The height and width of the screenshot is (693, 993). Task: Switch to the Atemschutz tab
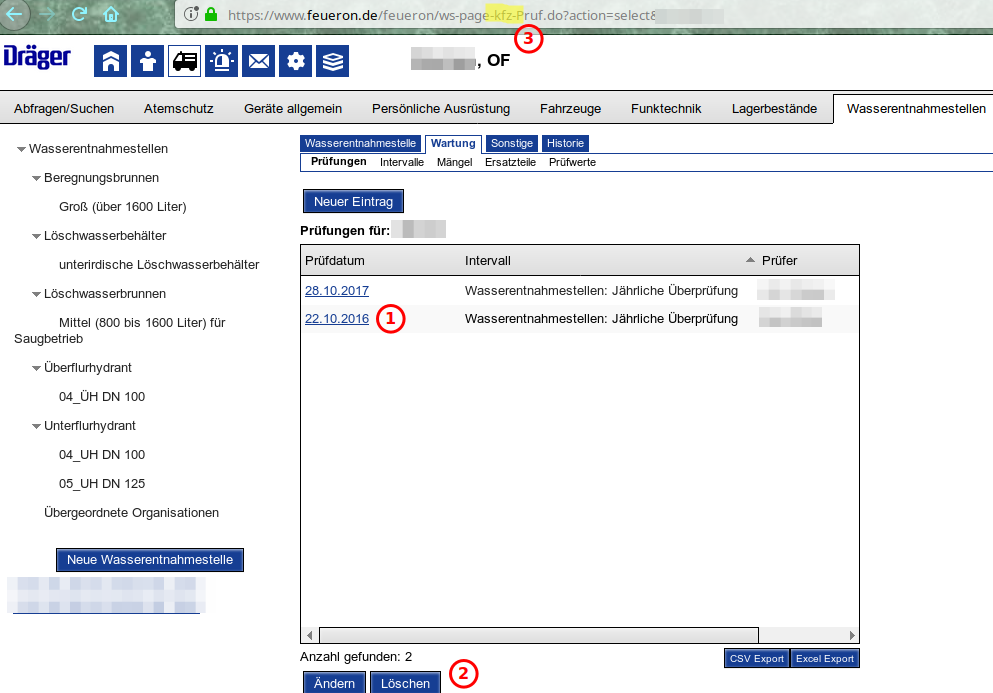pyautogui.click(x=178, y=109)
